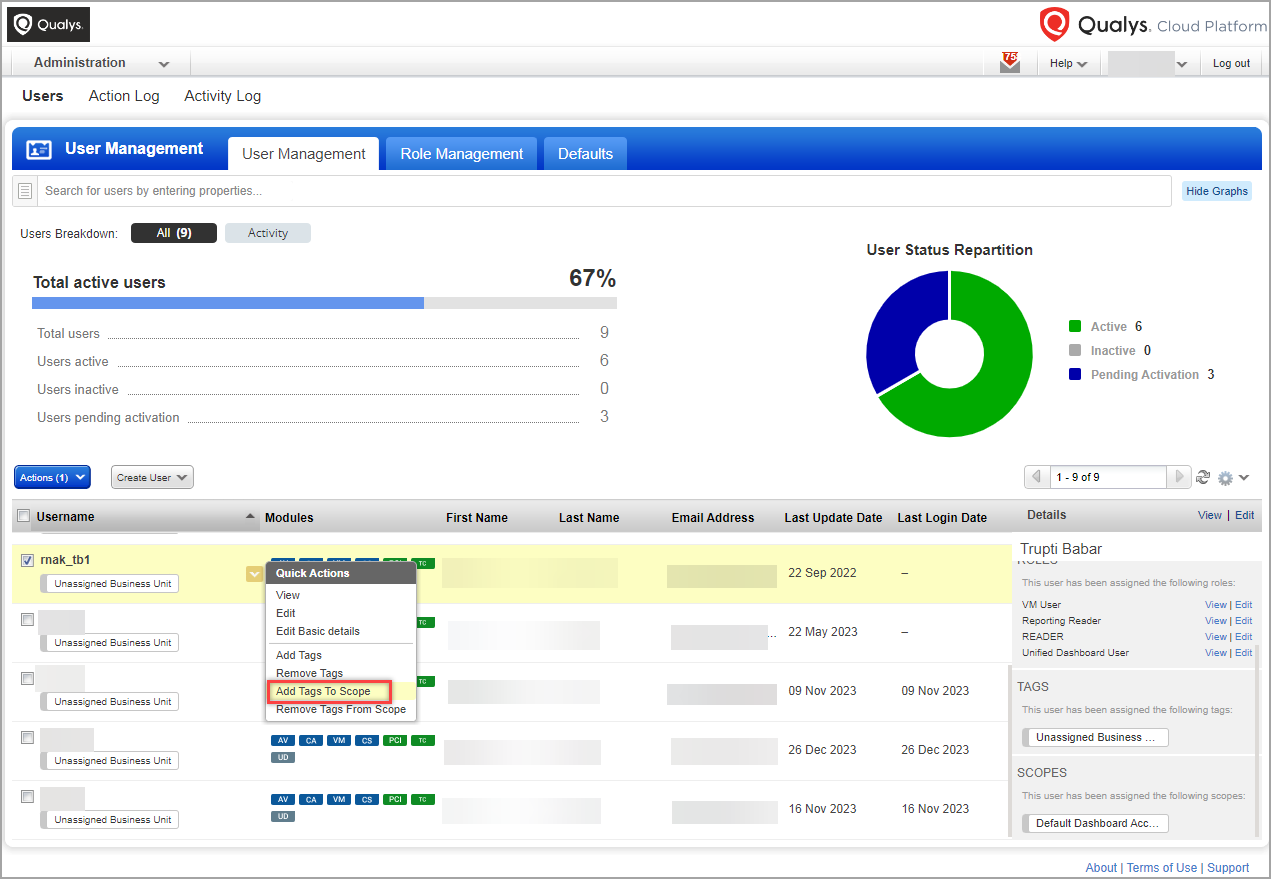This screenshot has width=1271, height=879.
Task: Click the notifications envelope icon
Action: pyautogui.click(x=1009, y=63)
